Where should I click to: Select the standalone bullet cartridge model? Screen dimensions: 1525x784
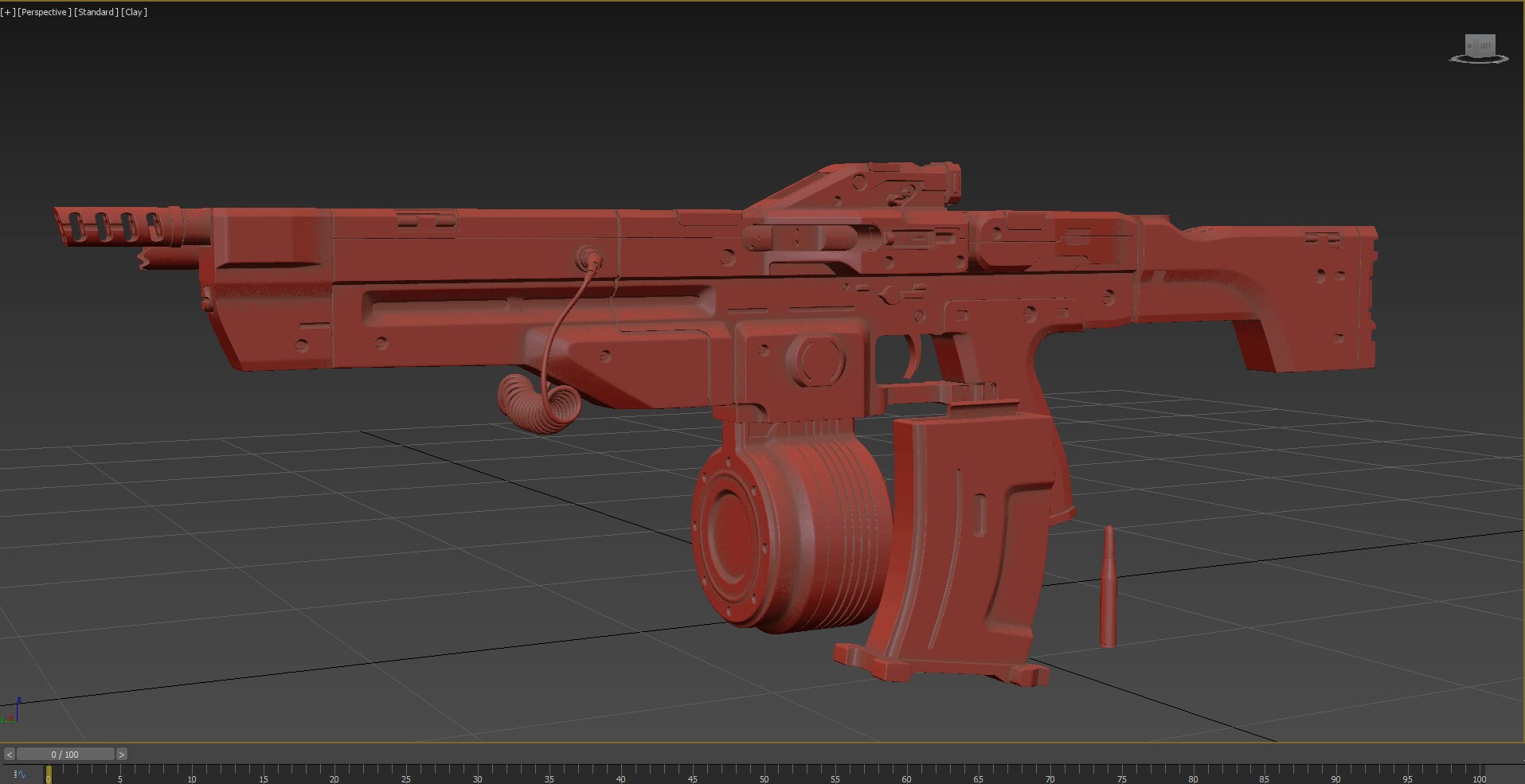(x=1108, y=586)
